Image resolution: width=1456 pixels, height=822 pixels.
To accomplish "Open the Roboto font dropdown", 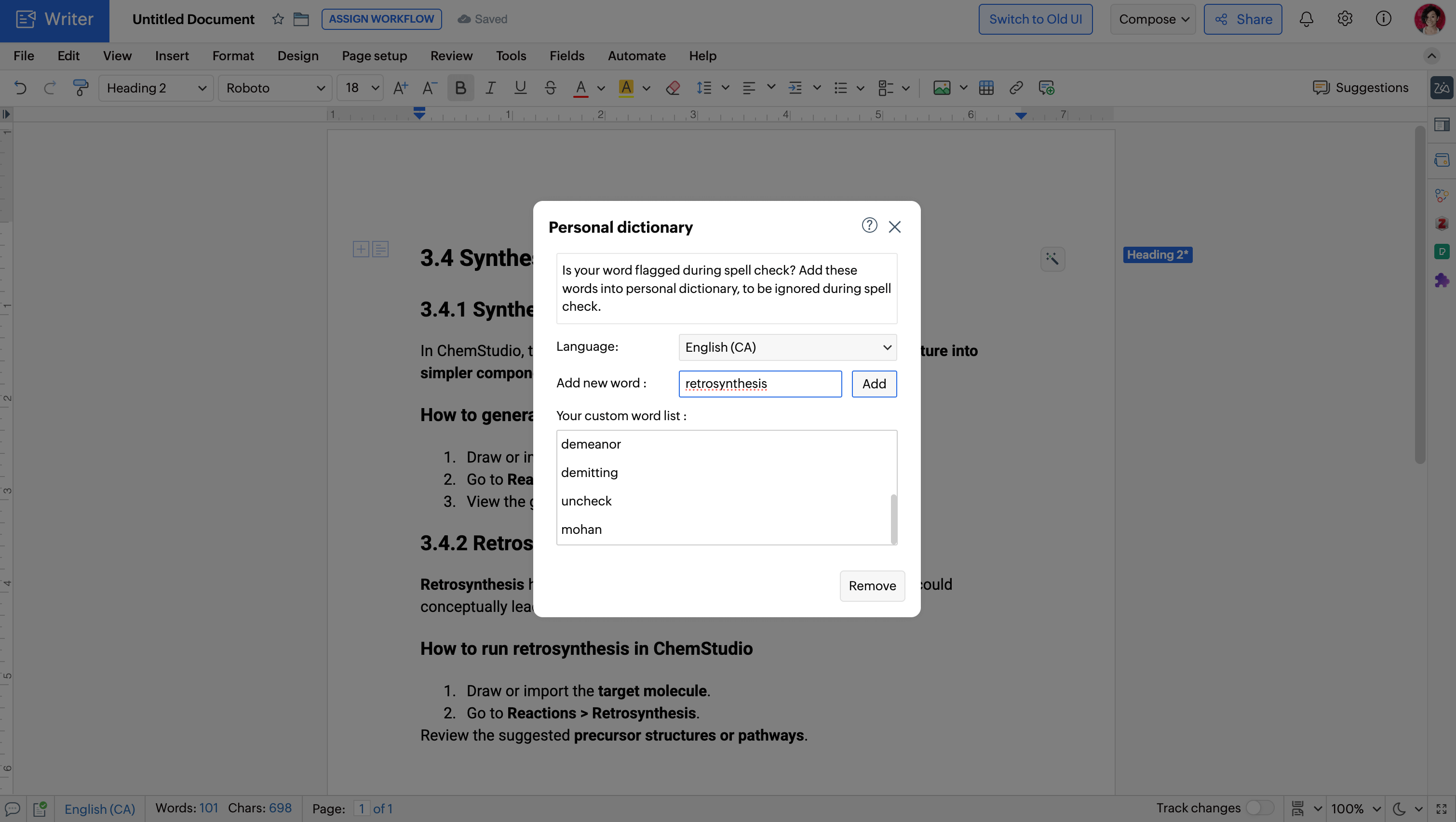I will tap(275, 88).
